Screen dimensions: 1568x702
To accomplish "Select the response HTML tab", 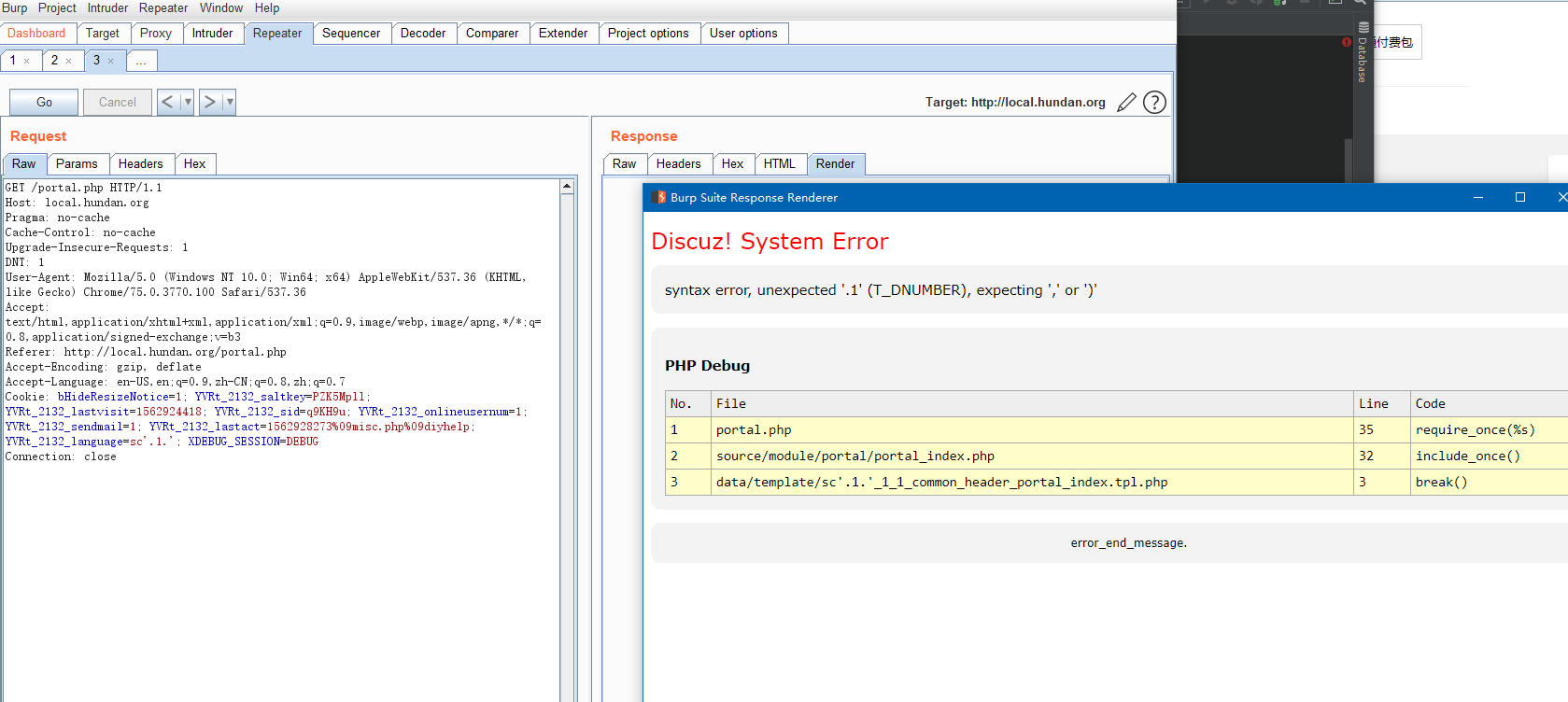I will [x=780, y=163].
